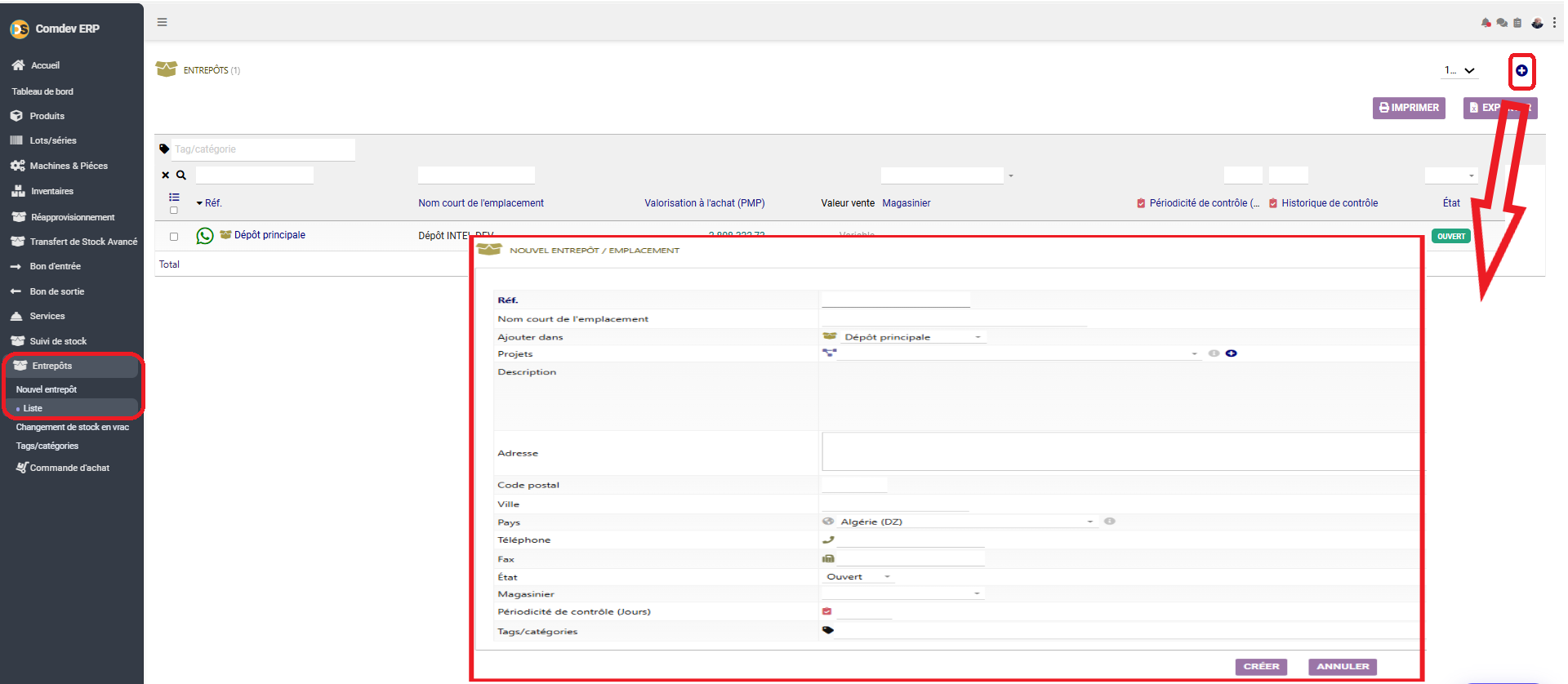Click the Commande d'achat cart icon
This screenshot has width=1568, height=684.
click(22, 468)
